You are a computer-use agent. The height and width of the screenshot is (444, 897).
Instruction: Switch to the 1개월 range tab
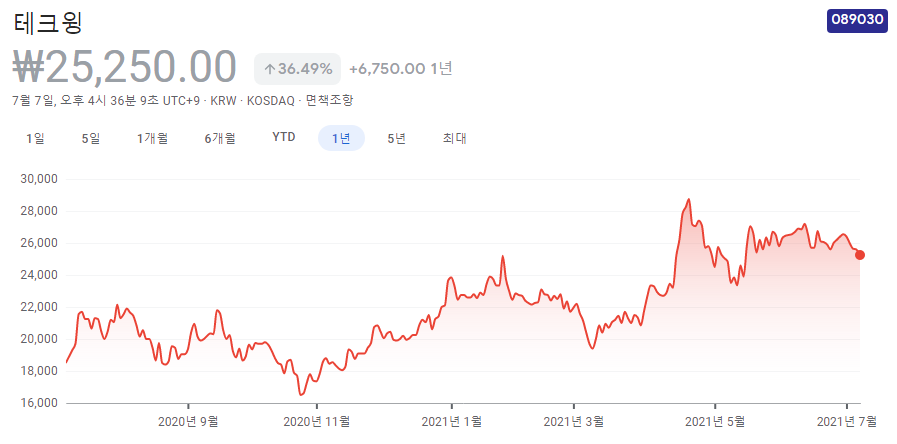(153, 138)
